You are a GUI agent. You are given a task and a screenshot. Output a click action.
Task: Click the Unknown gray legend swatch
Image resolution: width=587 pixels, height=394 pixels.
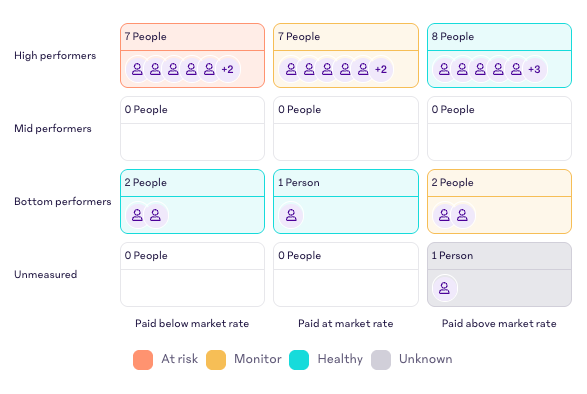click(381, 360)
